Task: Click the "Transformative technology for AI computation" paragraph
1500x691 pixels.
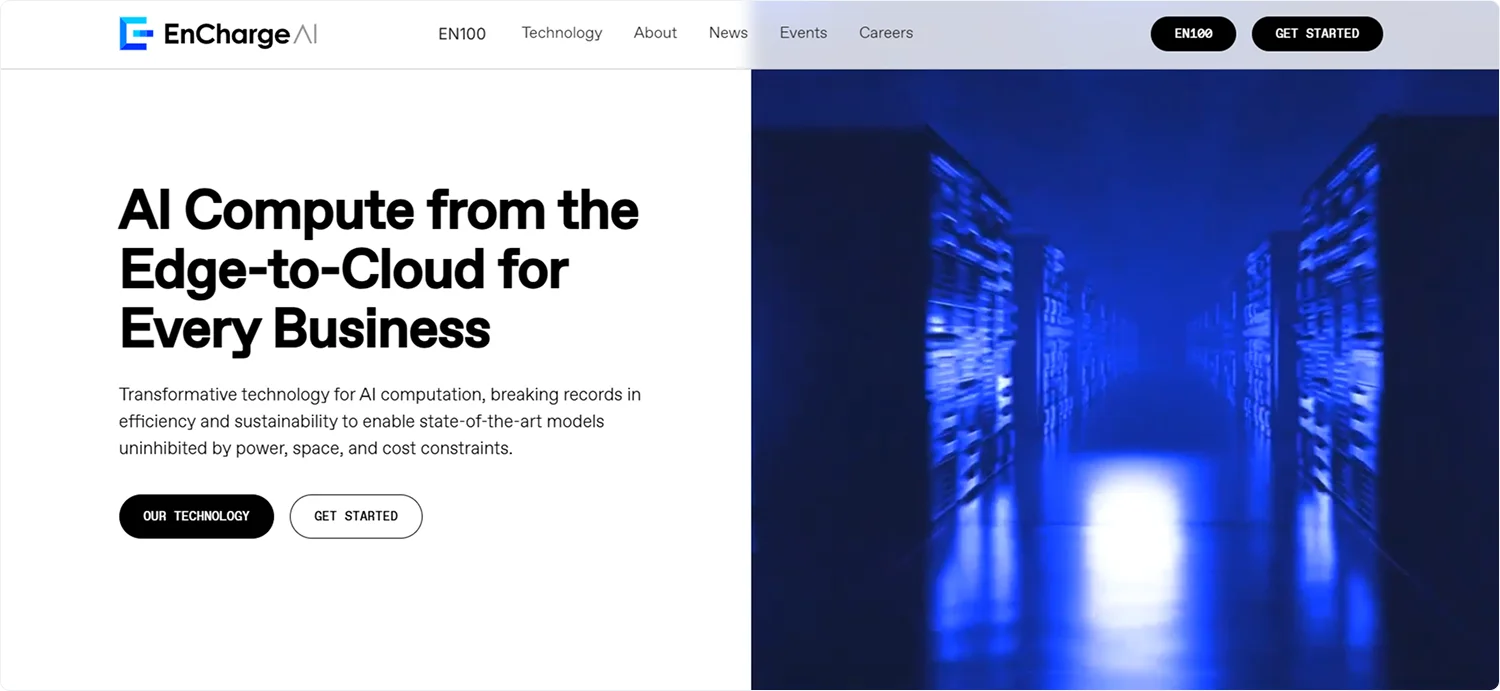Action: tap(380, 421)
